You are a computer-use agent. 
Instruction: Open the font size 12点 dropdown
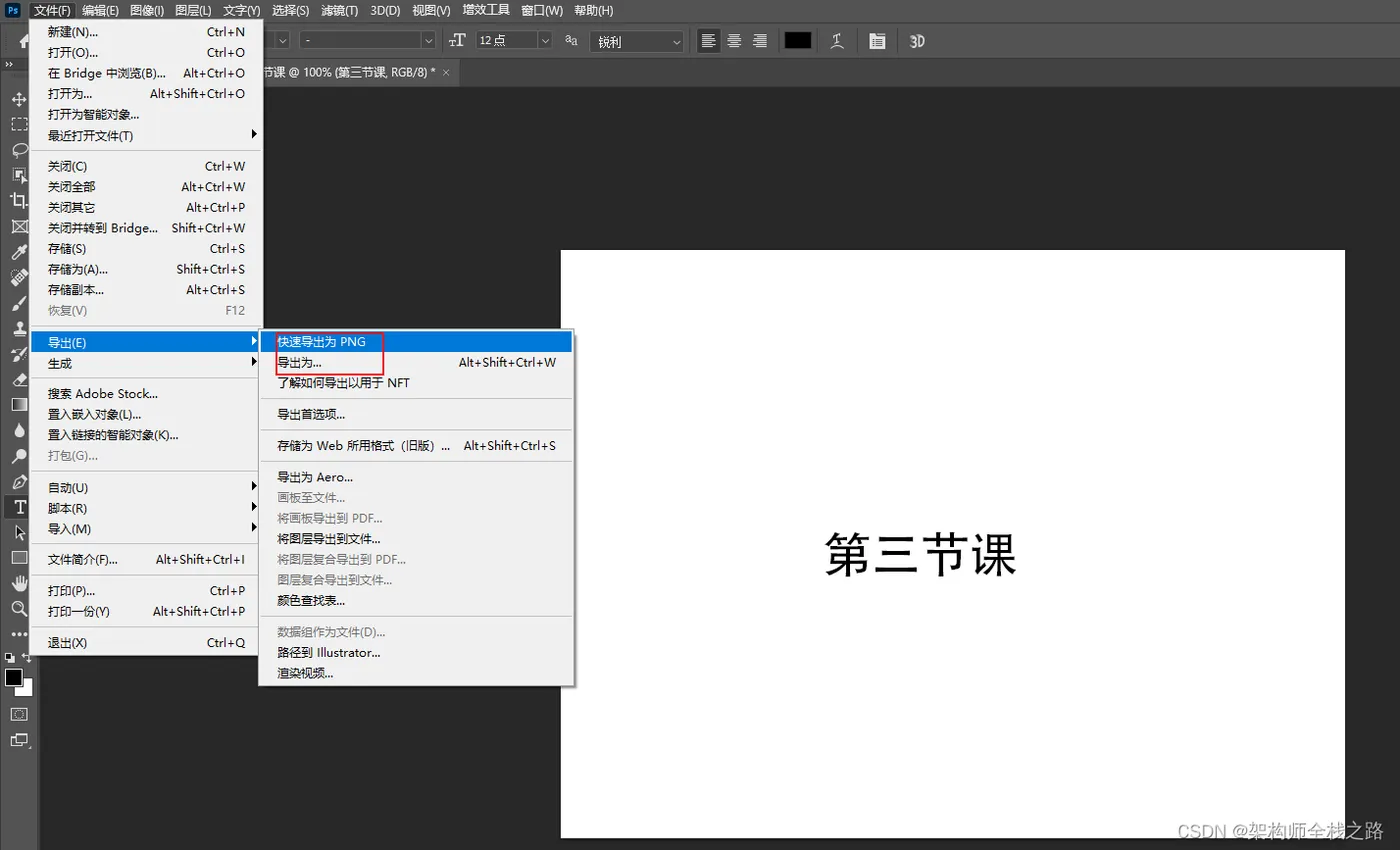tap(545, 41)
